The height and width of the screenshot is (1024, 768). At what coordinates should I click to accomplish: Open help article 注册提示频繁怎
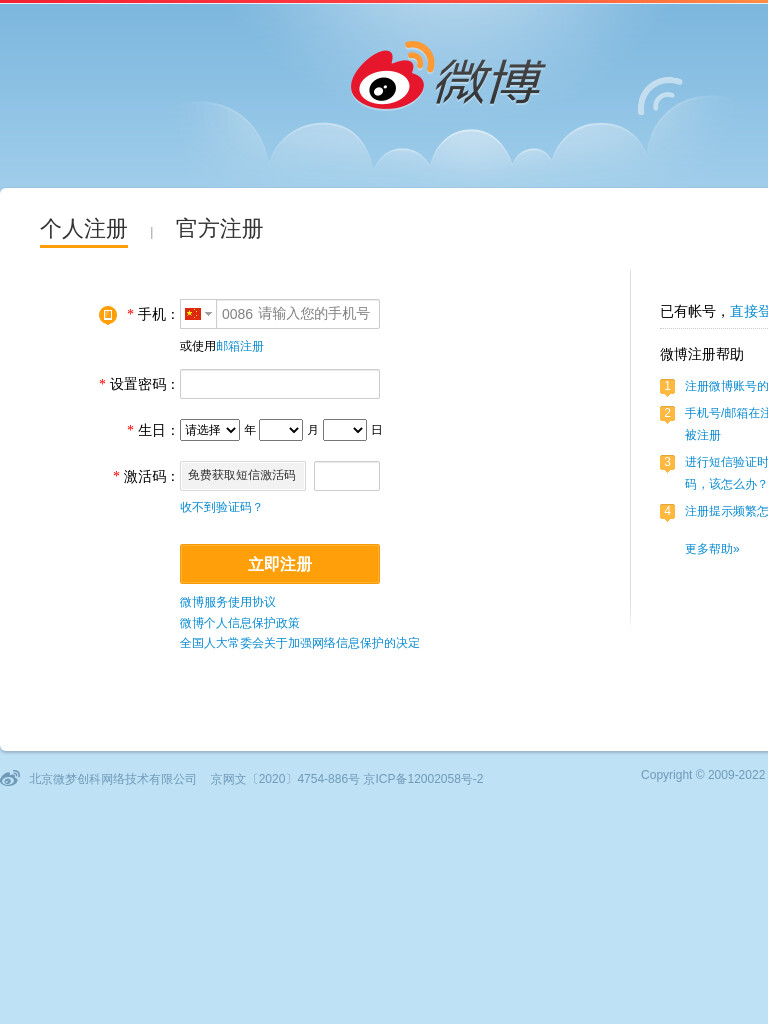(726, 511)
